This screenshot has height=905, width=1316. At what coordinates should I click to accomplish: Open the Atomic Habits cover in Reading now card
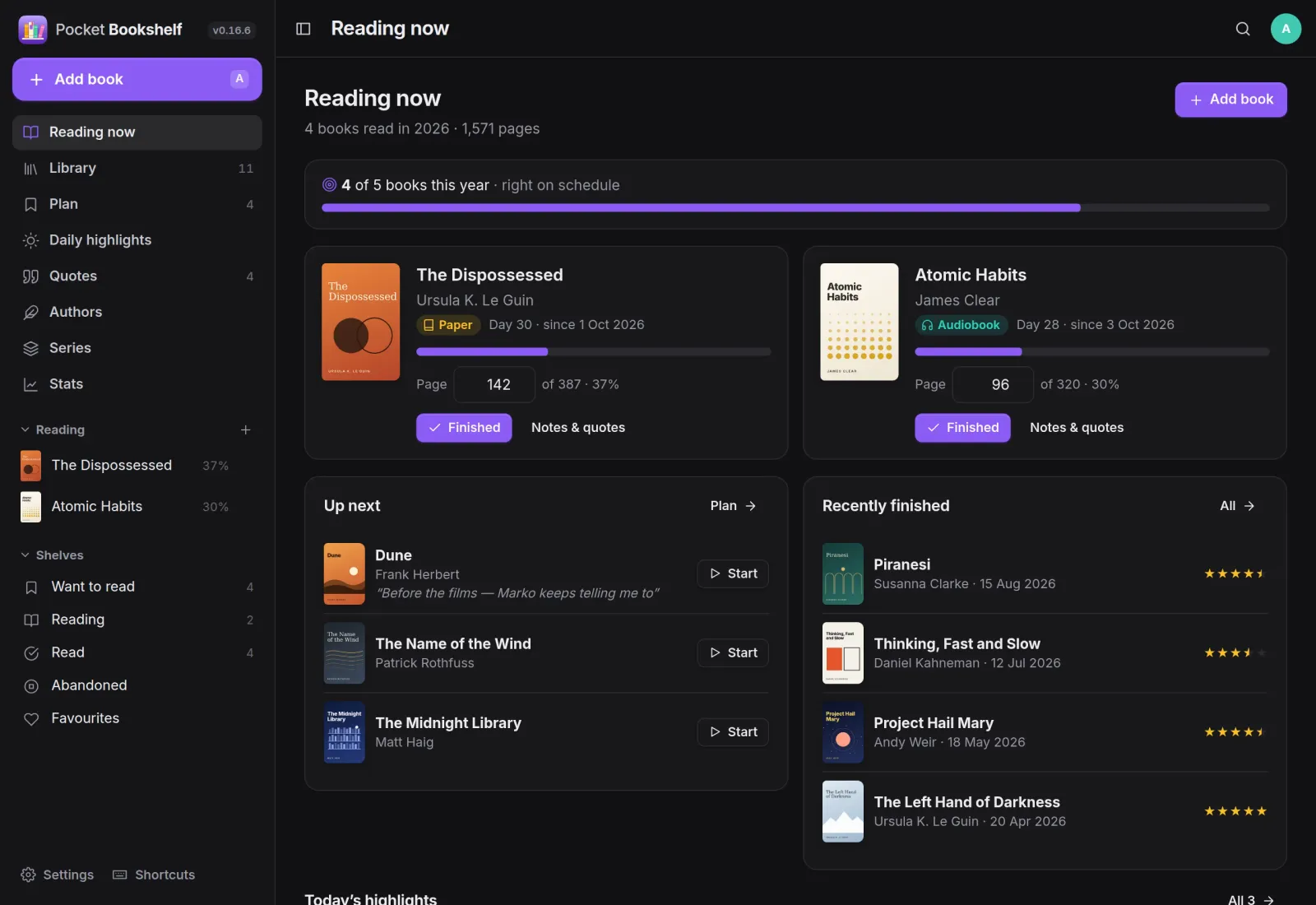pyautogui.click(x=859, y=322)
